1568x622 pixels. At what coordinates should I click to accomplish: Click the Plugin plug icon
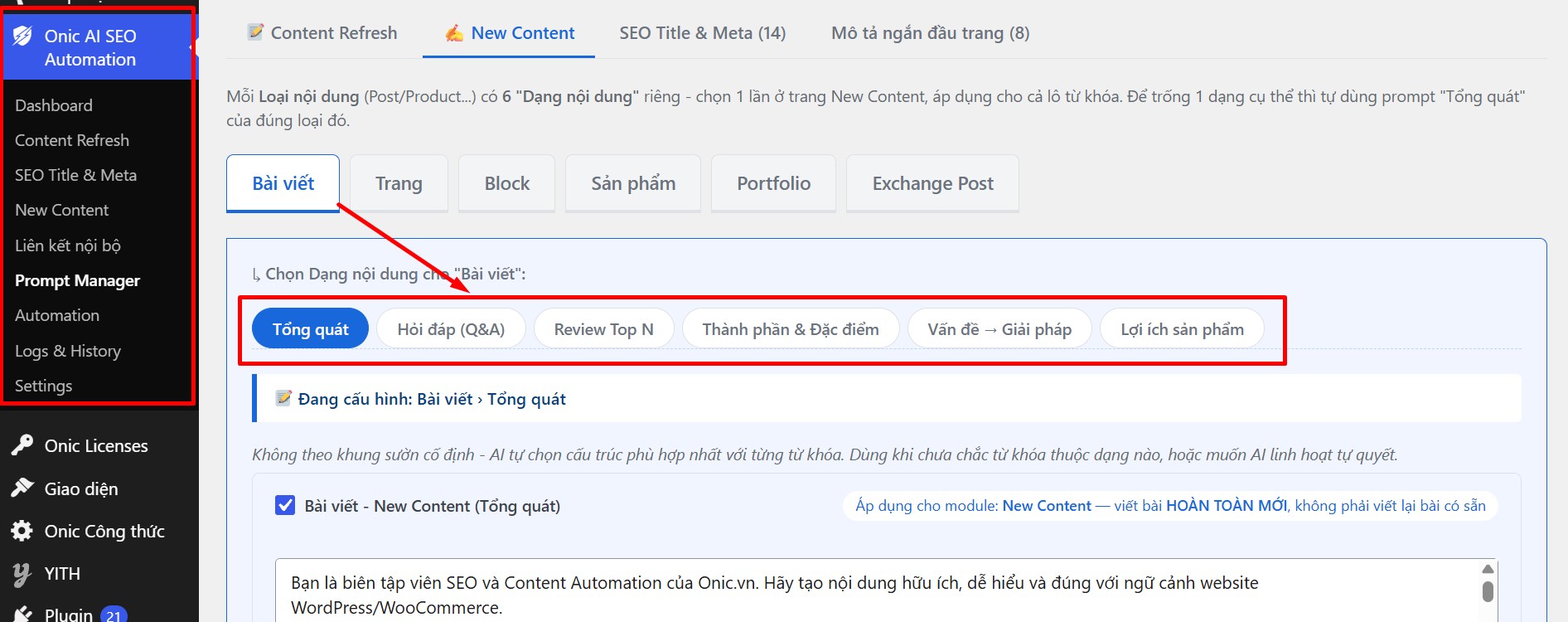pyautogui.click(x=22, y=615)
